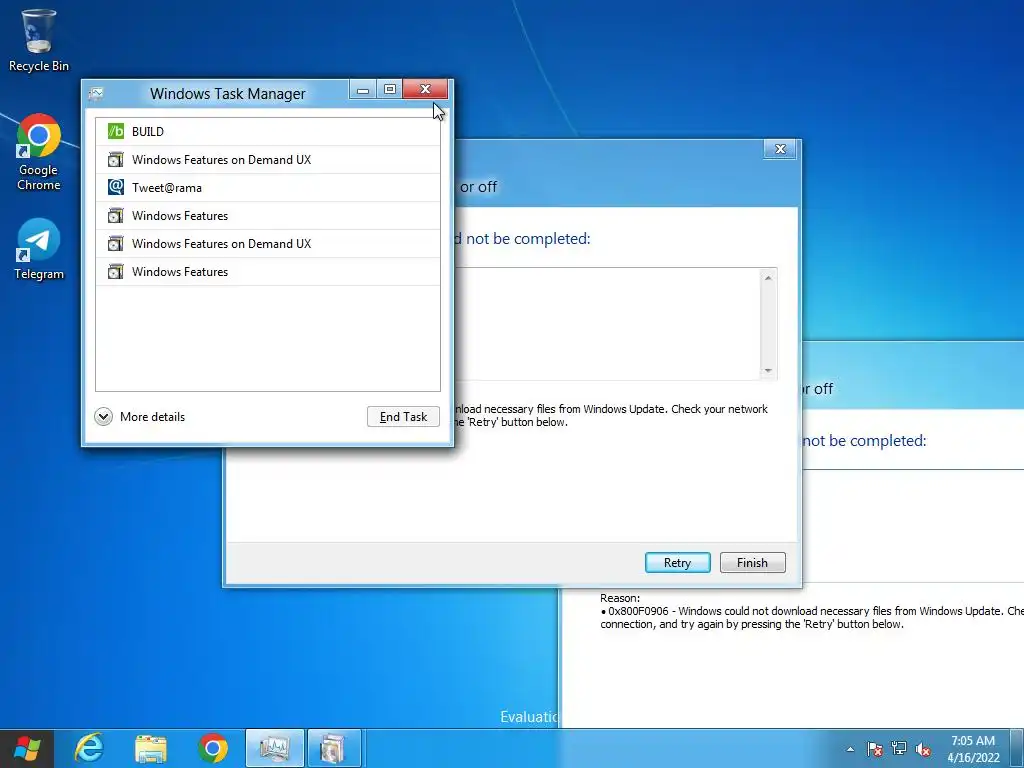Select the Tweet@rama task
This screenshot has height=768, width=1024.
point(268,187)
